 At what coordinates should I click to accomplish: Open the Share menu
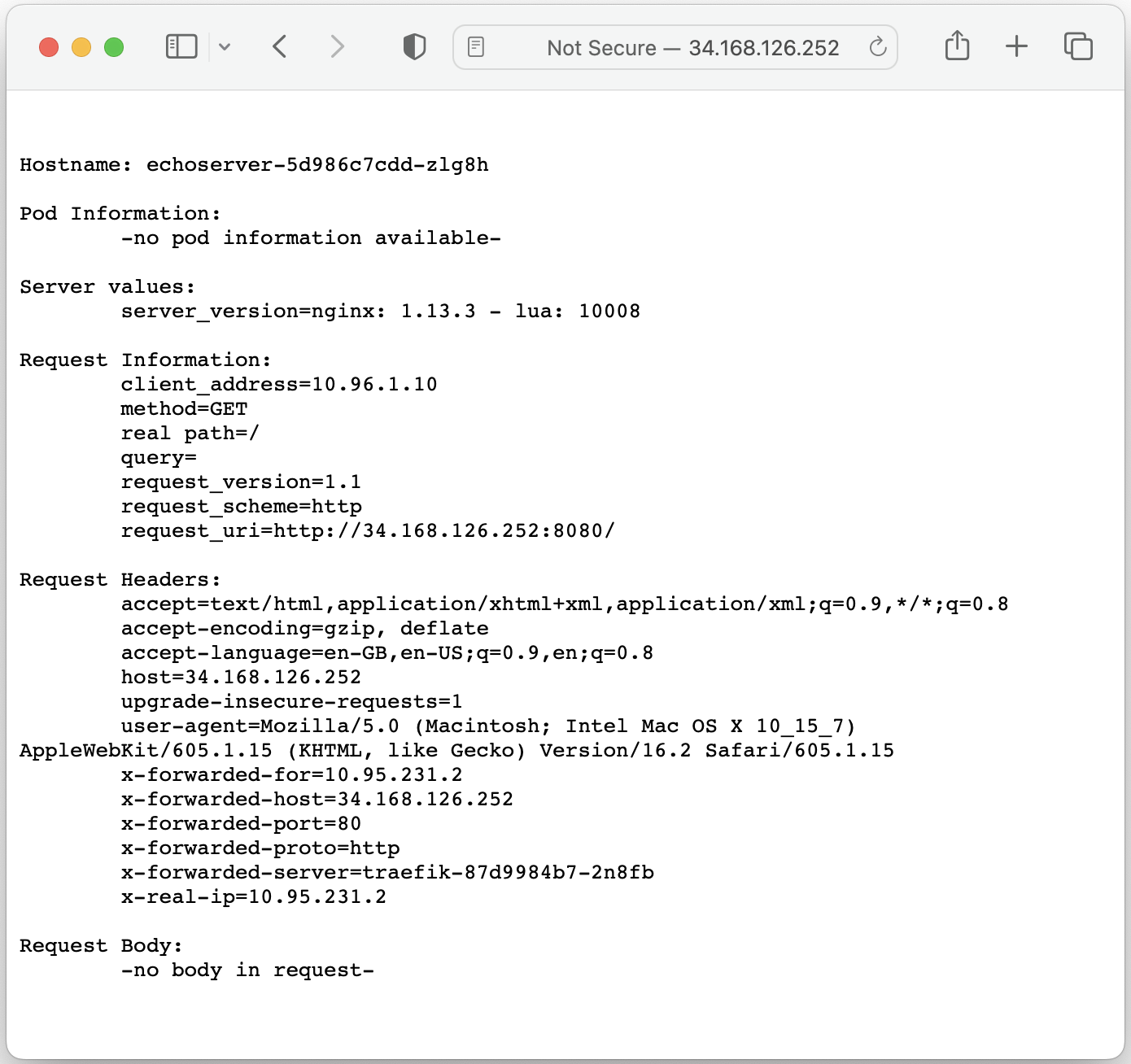click(957, 46)
